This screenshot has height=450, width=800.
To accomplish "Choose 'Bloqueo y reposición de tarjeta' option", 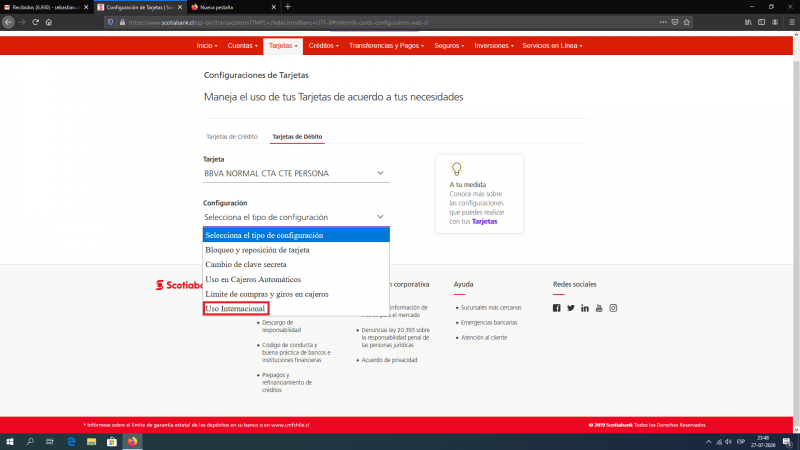I will 257,250.
